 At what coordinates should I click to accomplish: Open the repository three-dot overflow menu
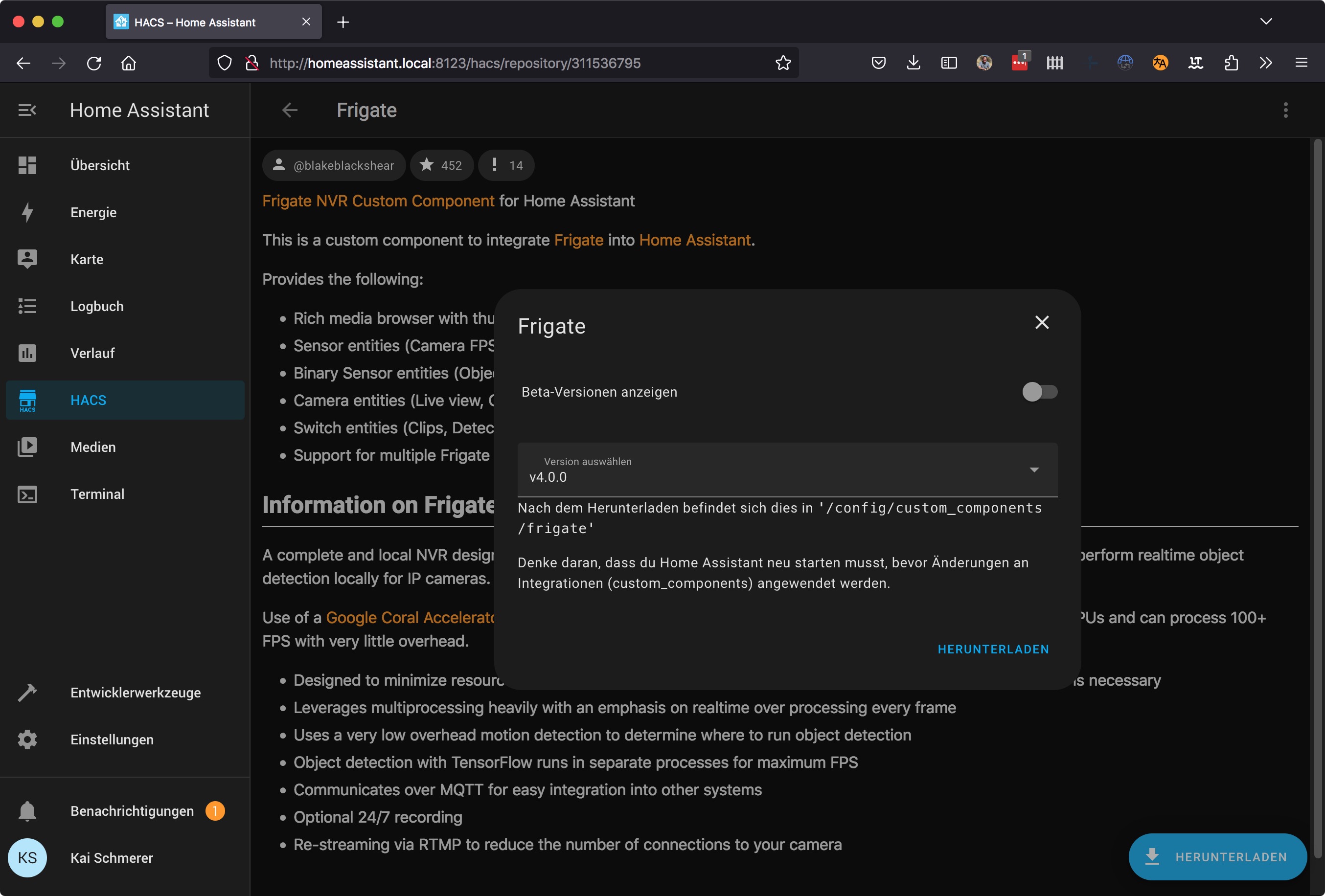point(1285,110)
